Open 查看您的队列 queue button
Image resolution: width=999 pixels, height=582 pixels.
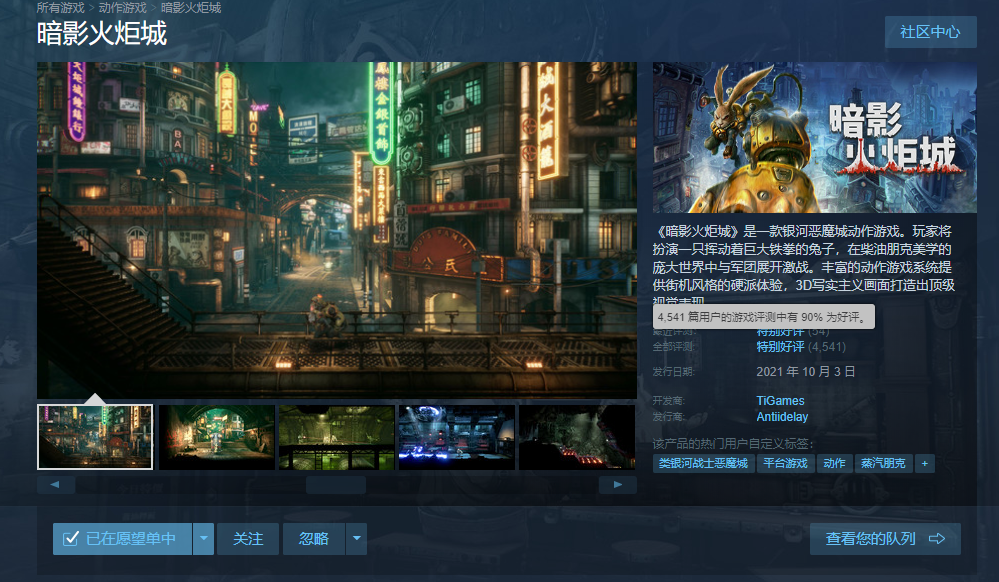pos(884,539)
